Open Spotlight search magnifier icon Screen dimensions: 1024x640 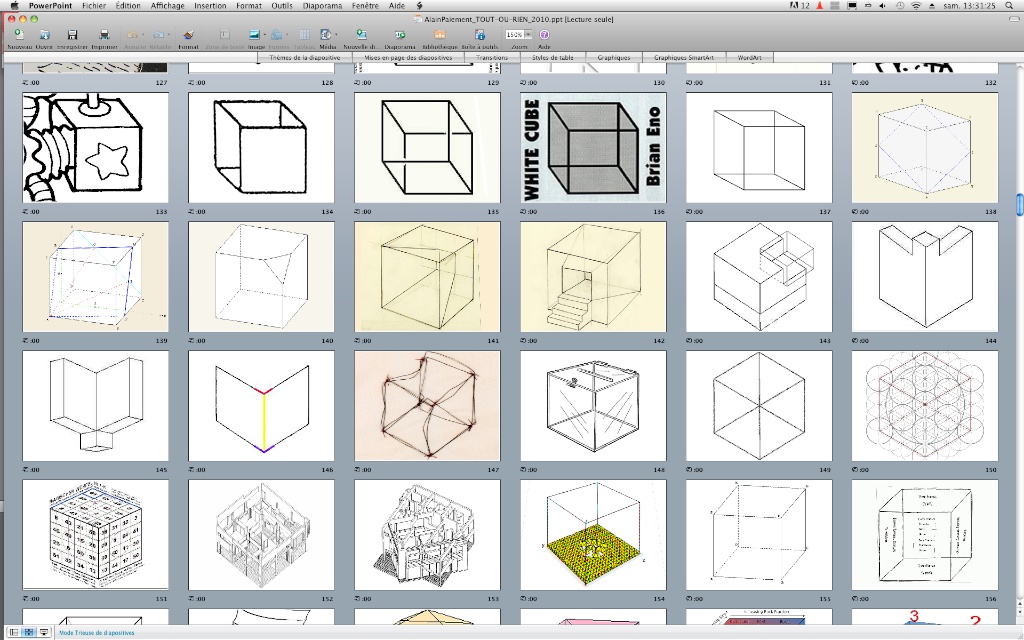pos(1009,6)
